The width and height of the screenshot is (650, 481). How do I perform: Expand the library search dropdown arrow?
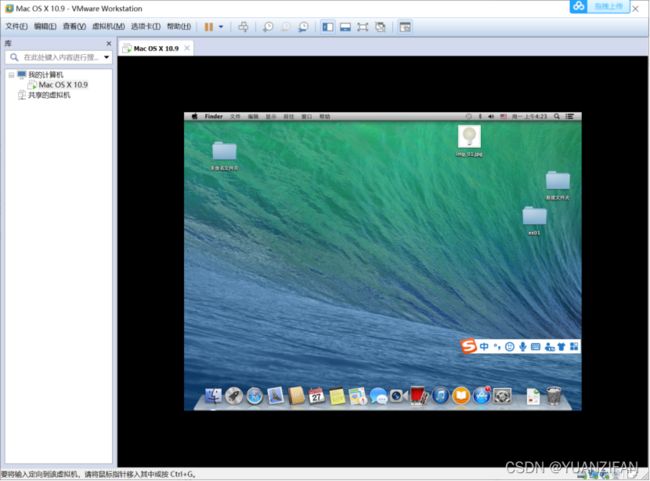click(107, 57)
